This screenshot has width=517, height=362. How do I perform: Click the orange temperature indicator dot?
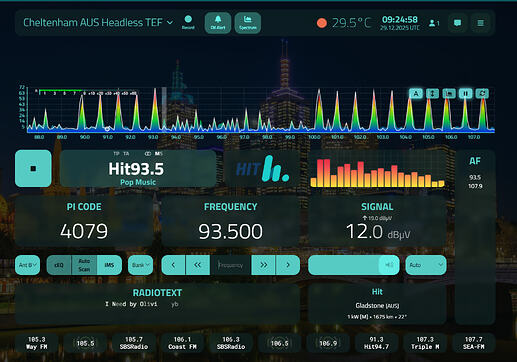coord(322,23)
